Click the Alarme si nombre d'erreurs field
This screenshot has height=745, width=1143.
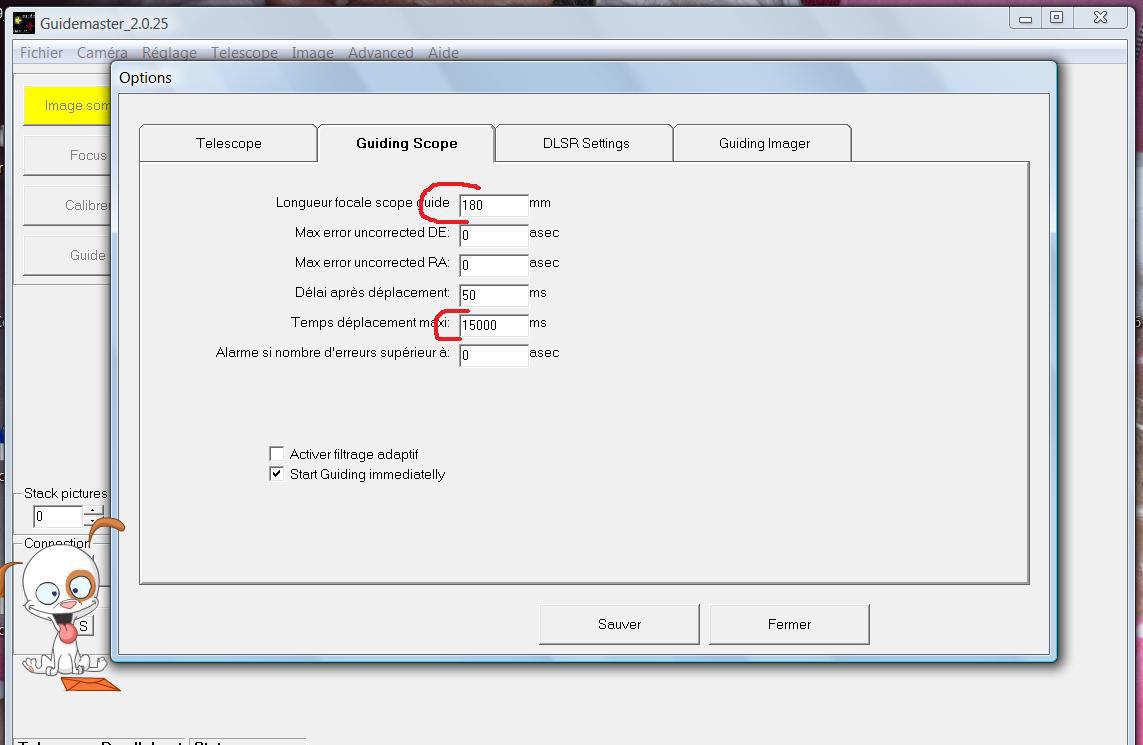click(494, 354)
